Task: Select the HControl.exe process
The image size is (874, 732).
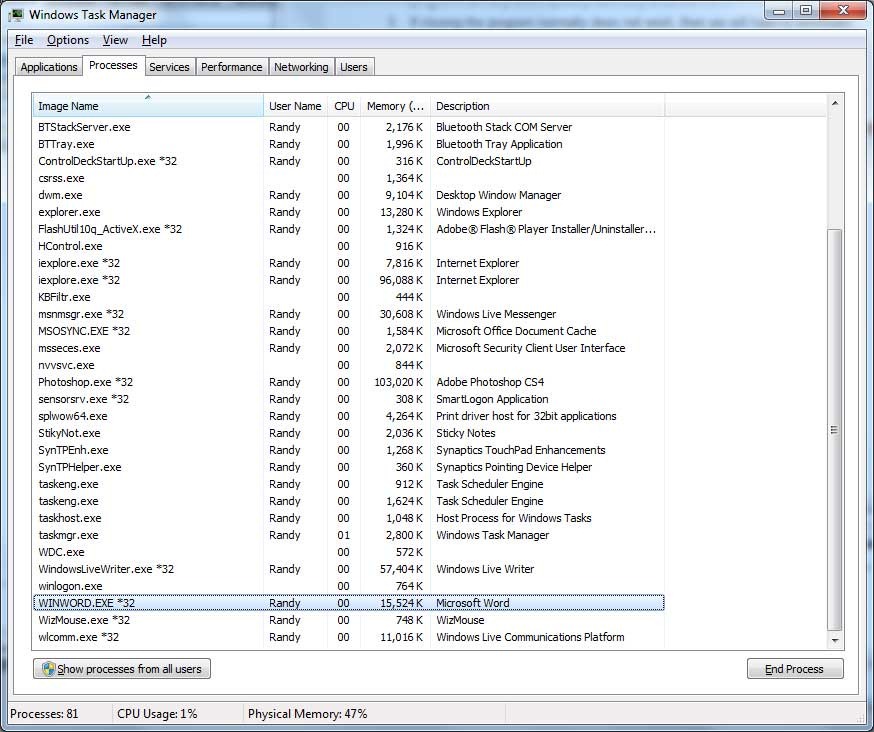Action: (x=348, y=246)
